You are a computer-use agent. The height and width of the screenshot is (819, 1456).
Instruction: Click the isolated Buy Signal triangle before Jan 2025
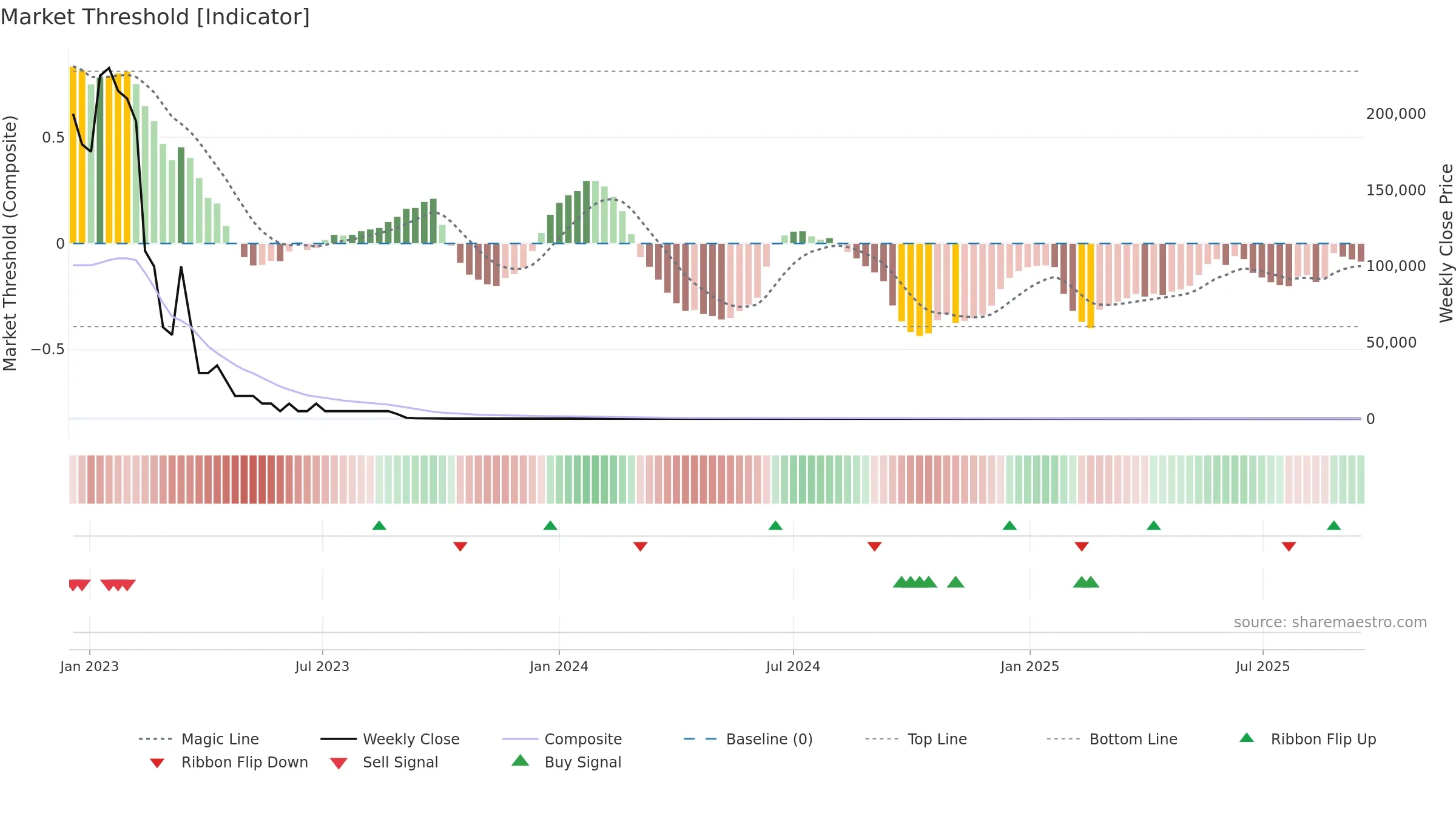(955, 582)
